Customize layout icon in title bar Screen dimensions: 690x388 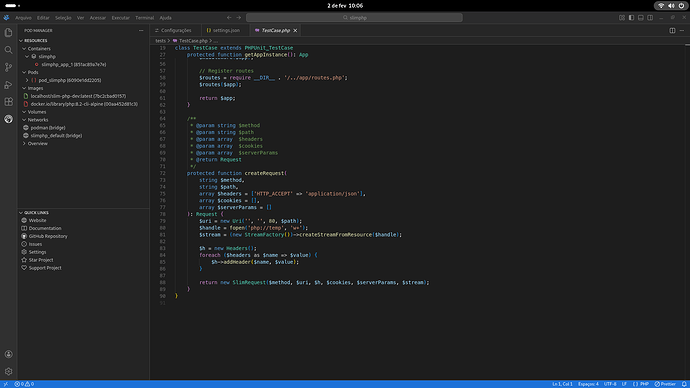pos(622,18)
